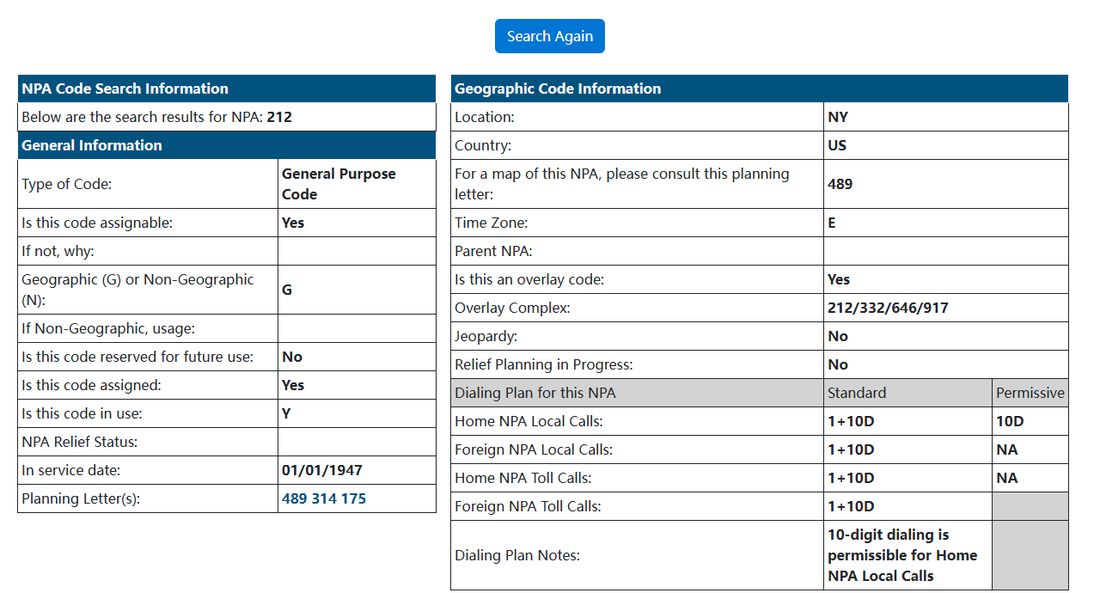This screenshot has height=593, width=1100.
Task: Open planning letter 175 link
Action: tap(354, 498)
